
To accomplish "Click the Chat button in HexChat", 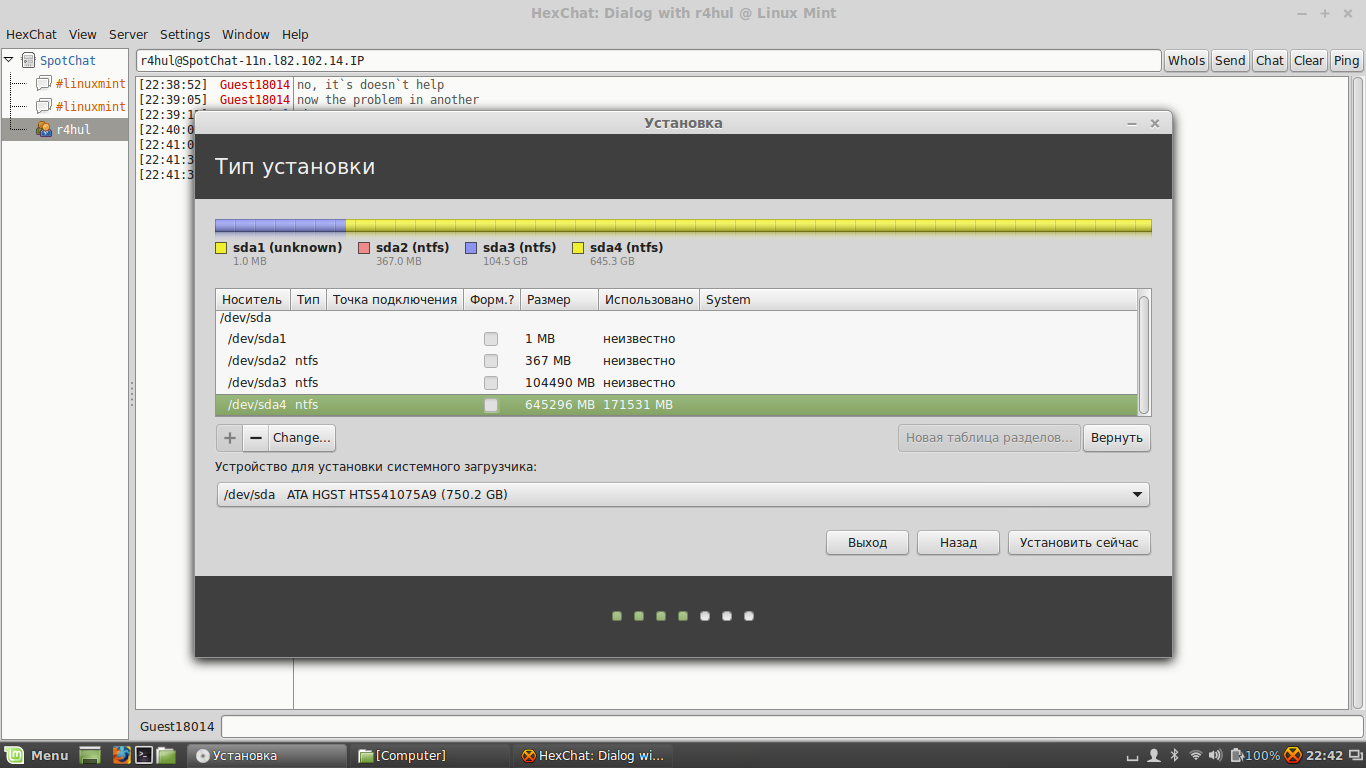I will [1270, 61].
